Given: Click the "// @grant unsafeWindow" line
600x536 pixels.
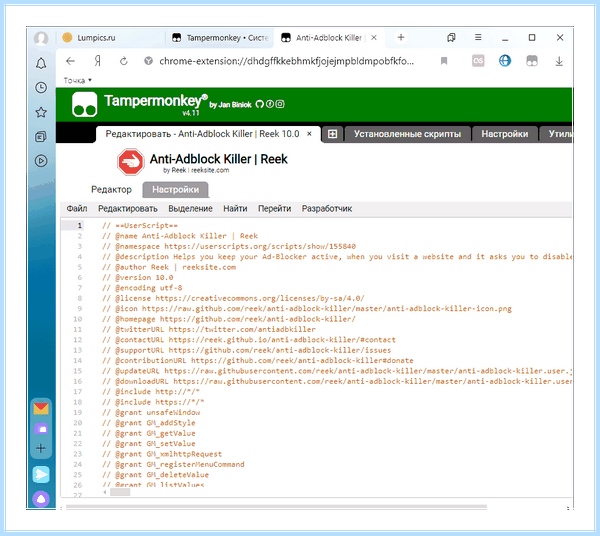Looking at the screenshot, I should 151,412.
